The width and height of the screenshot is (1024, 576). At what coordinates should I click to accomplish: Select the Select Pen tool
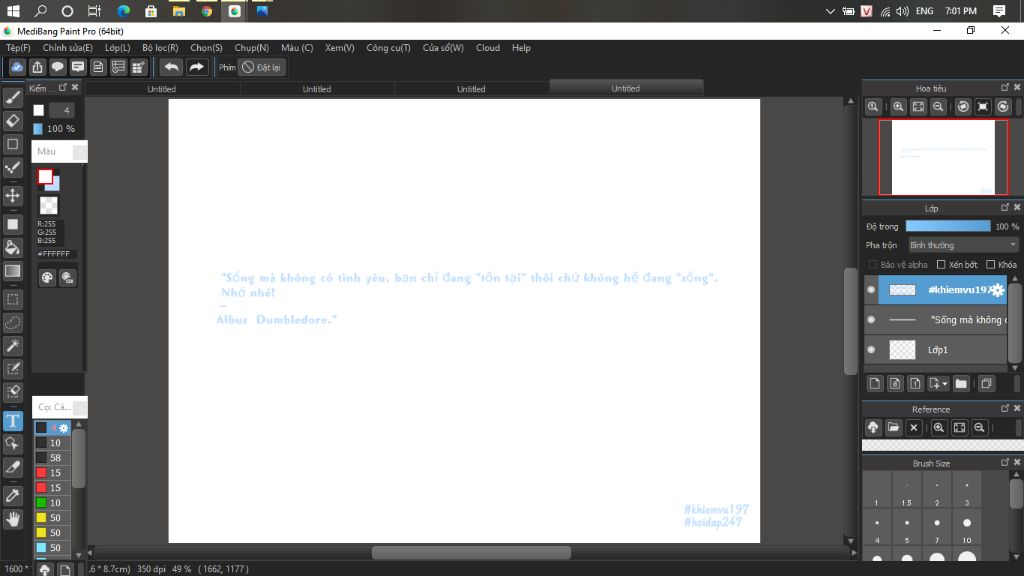(12, 369)
